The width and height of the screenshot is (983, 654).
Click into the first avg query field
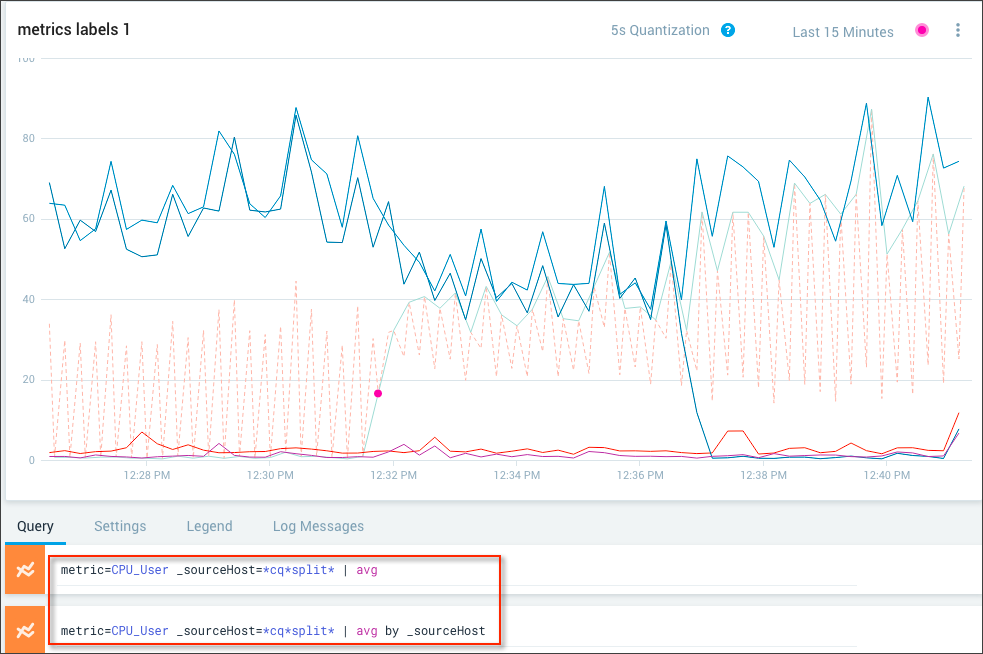point(450,571)
